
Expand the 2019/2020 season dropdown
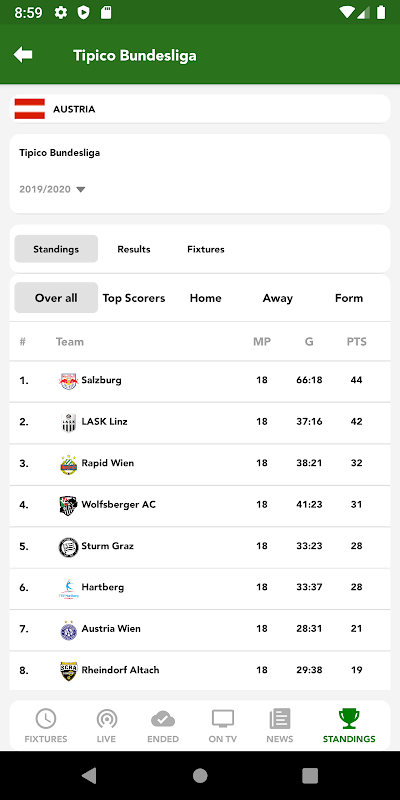click(x=52, y=189)
